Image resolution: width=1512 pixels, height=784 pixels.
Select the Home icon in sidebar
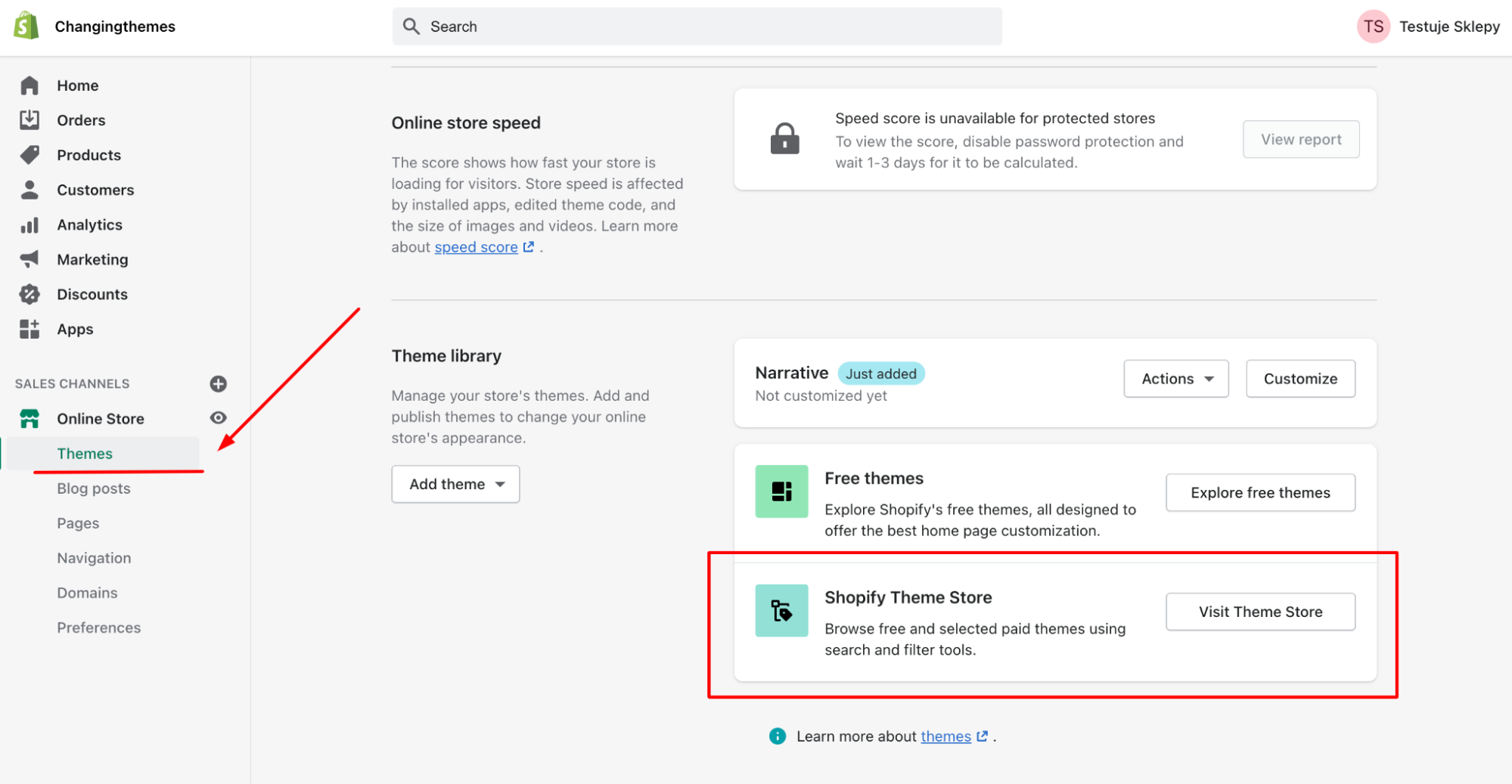[29, 85]
